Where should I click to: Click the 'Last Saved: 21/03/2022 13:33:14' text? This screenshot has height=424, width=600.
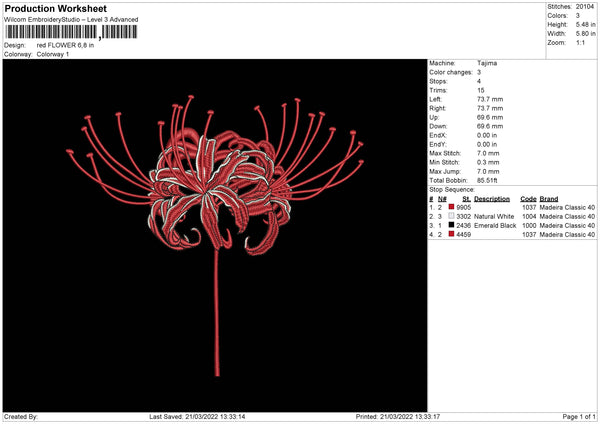(x=197, y=416)
